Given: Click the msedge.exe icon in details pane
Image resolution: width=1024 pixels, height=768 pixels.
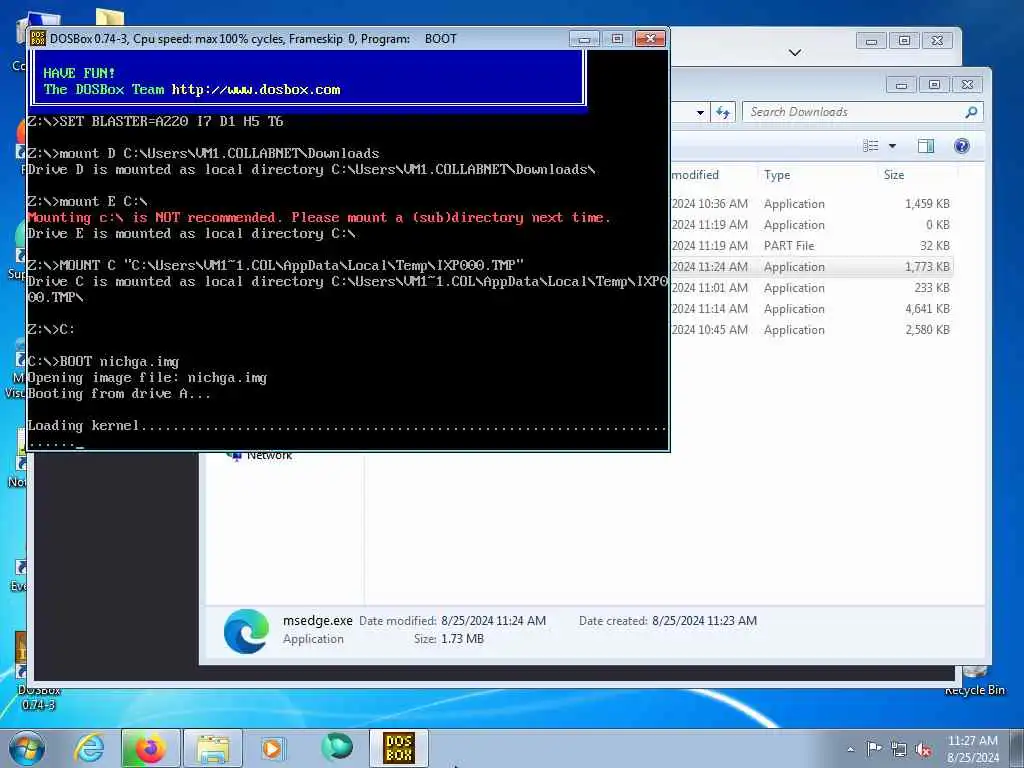Looking at the screenshot, I should tap(246, 631).
